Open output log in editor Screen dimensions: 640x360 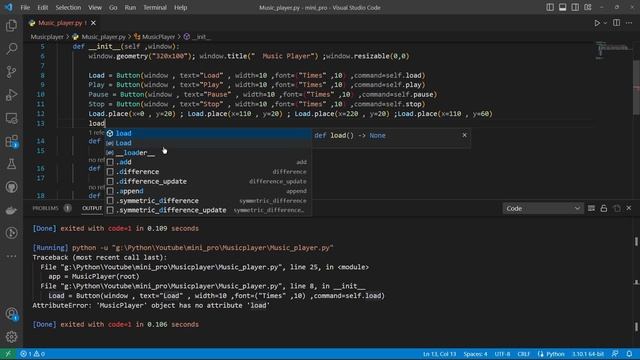click(616, 209)
